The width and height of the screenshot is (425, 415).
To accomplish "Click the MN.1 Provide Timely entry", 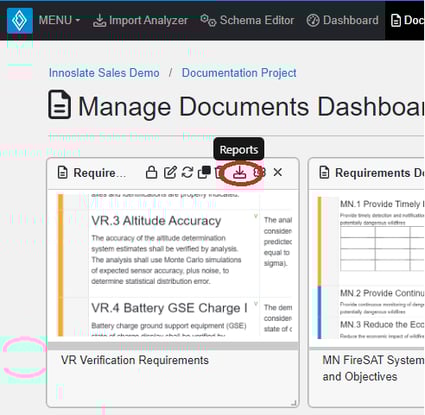I will 382,204.
